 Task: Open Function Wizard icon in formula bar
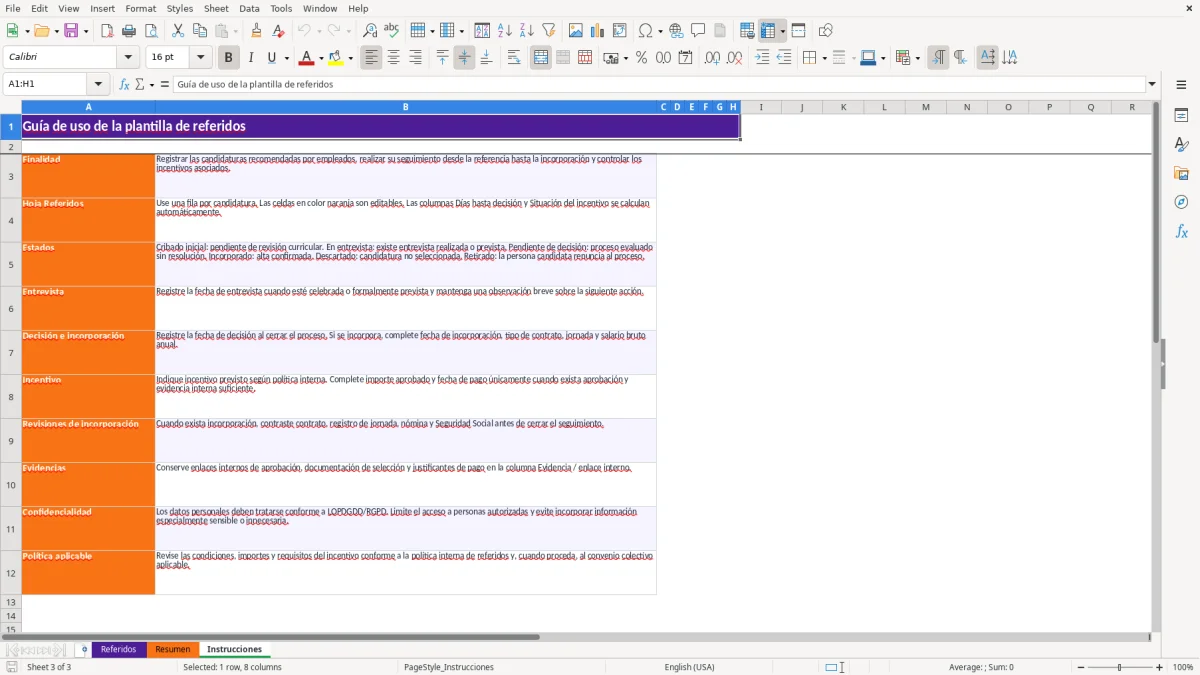pos(124,84)
